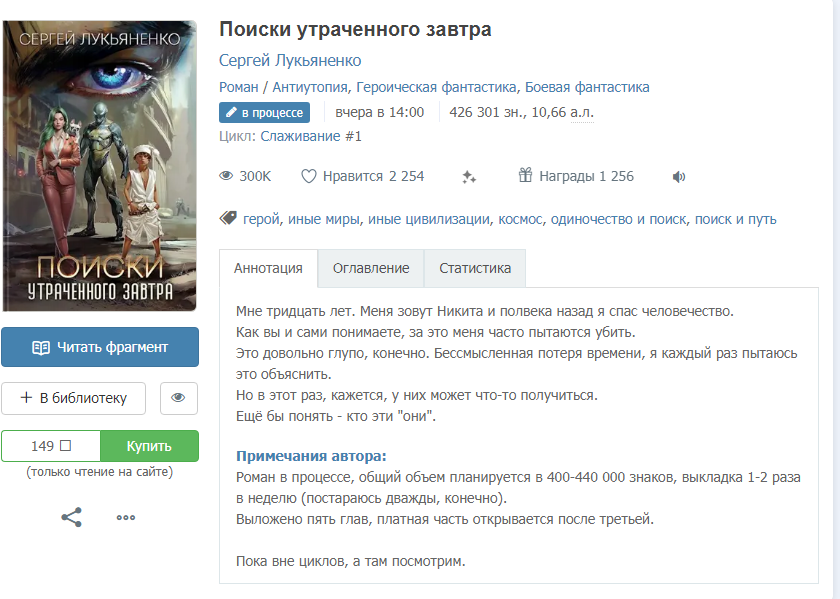
Task: Click the 'в процессе' status badge
Action: 264,113
